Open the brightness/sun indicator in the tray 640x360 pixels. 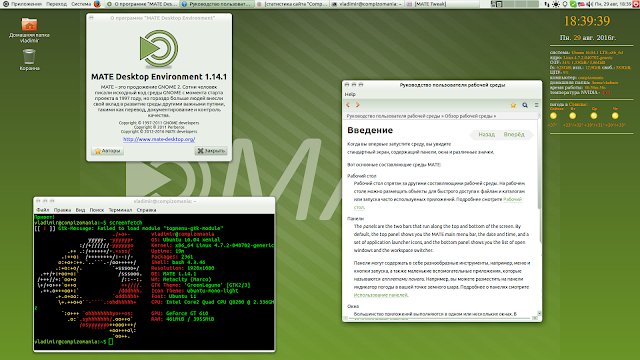556,4
